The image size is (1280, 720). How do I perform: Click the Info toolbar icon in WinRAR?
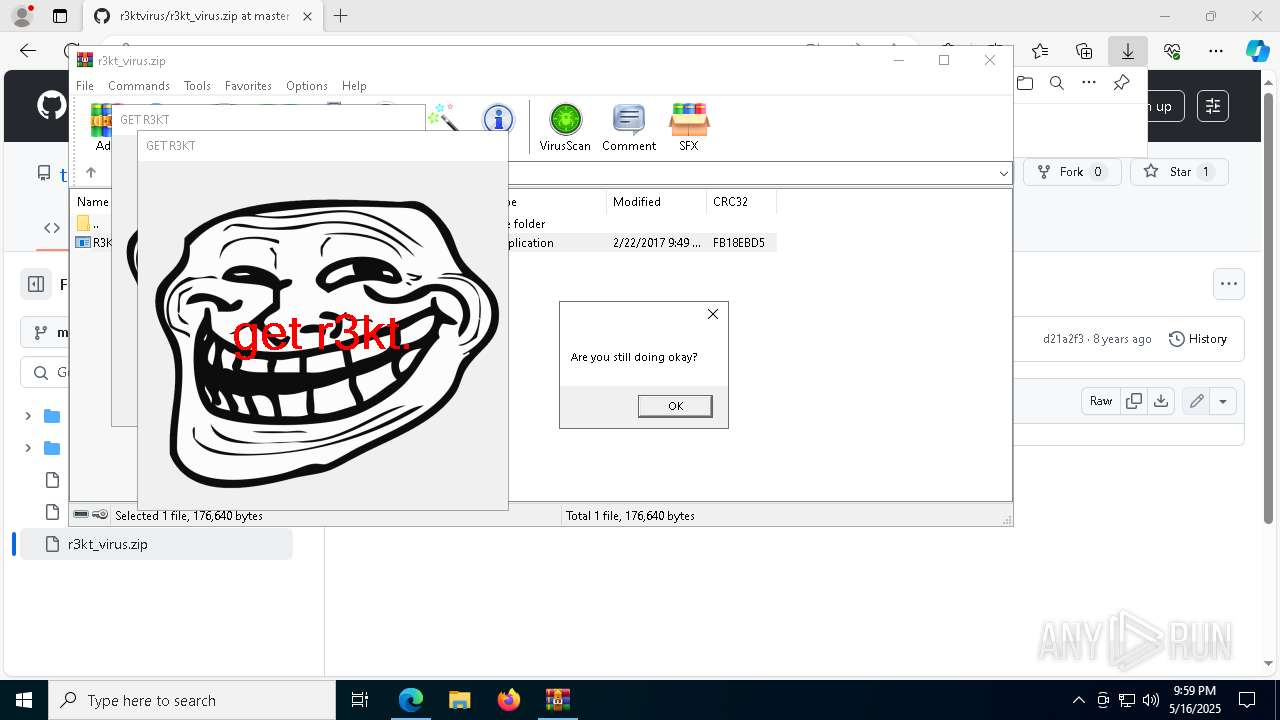[x=498, y=120]
